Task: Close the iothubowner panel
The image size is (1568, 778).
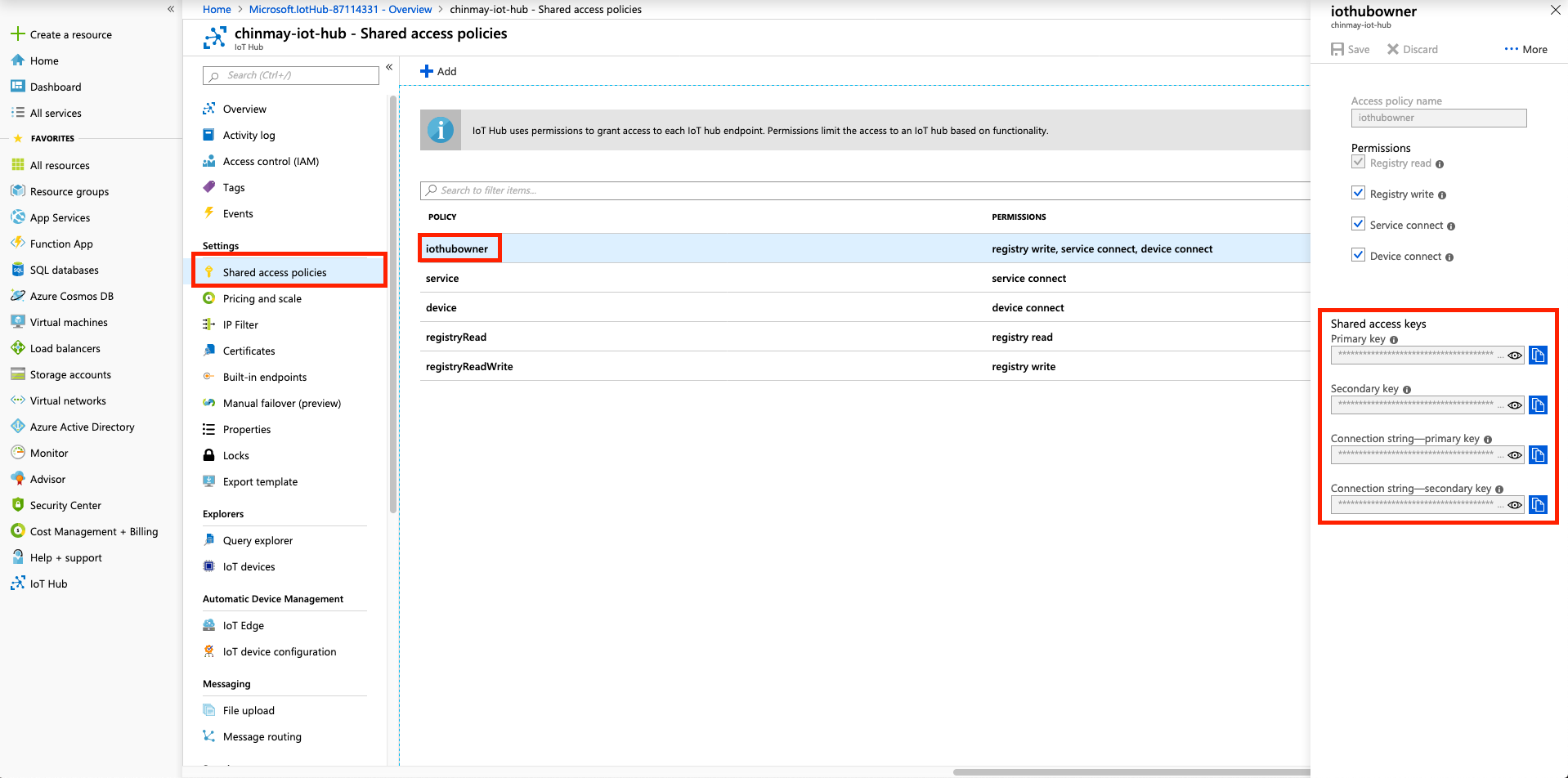Action: [1555, 10]
